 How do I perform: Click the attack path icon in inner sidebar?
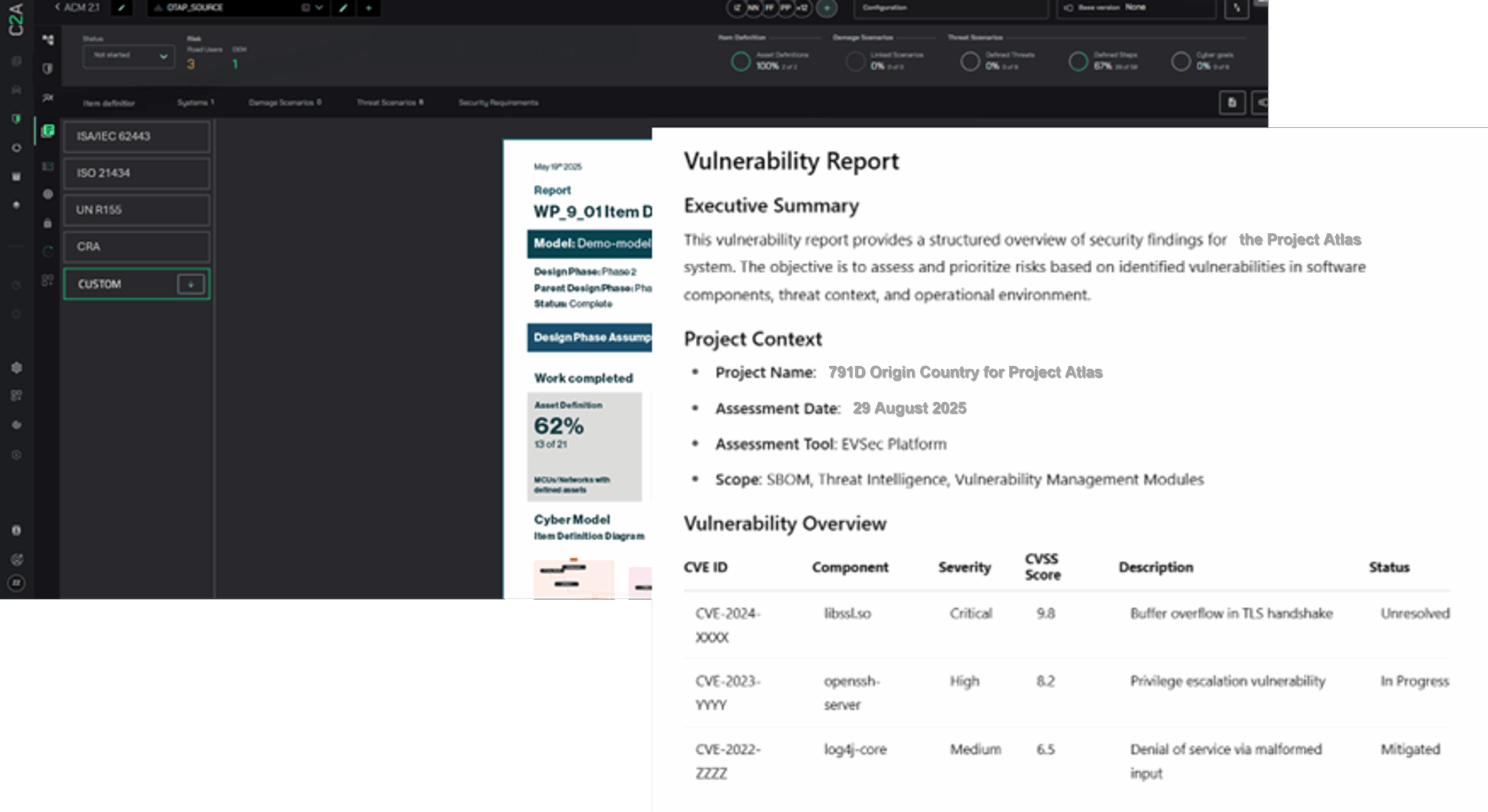pyautogui.click(x=48, y=98)
